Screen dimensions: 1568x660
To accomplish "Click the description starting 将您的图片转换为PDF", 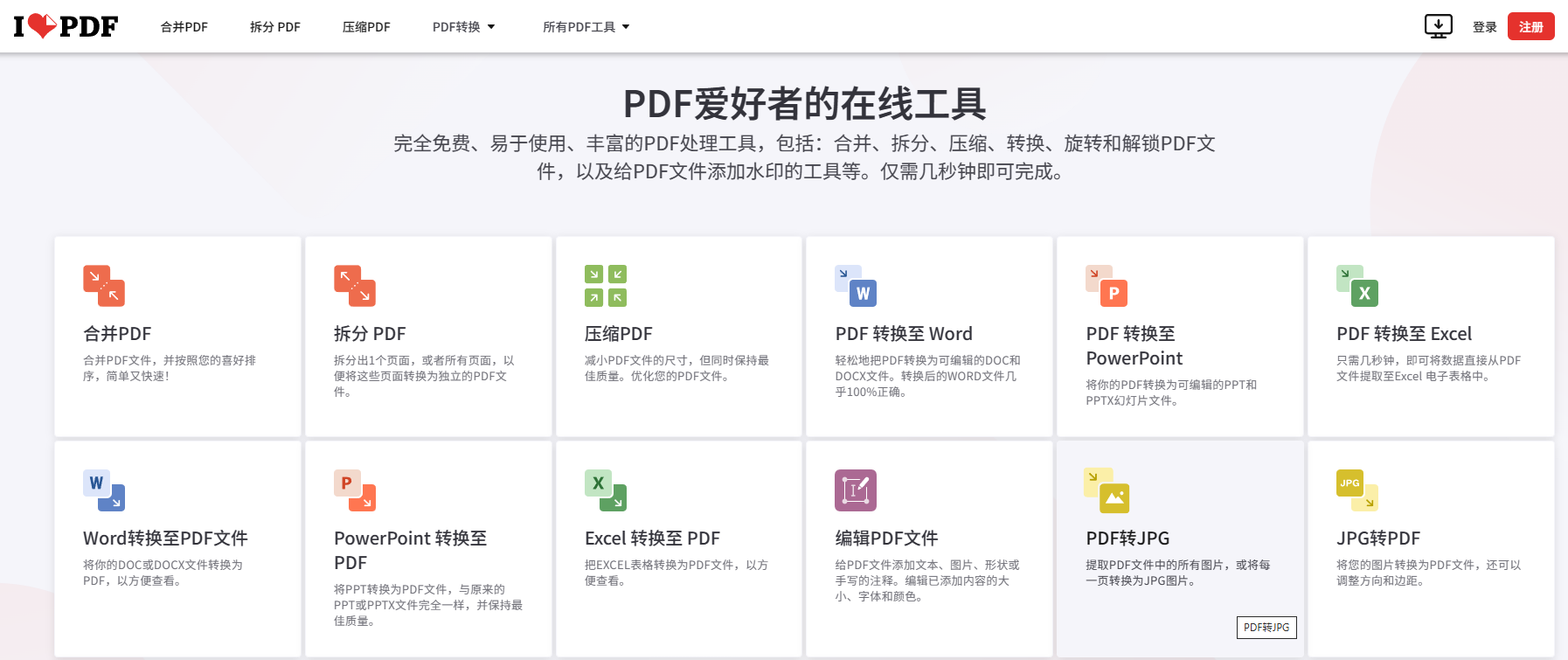I will (1428, 573).
